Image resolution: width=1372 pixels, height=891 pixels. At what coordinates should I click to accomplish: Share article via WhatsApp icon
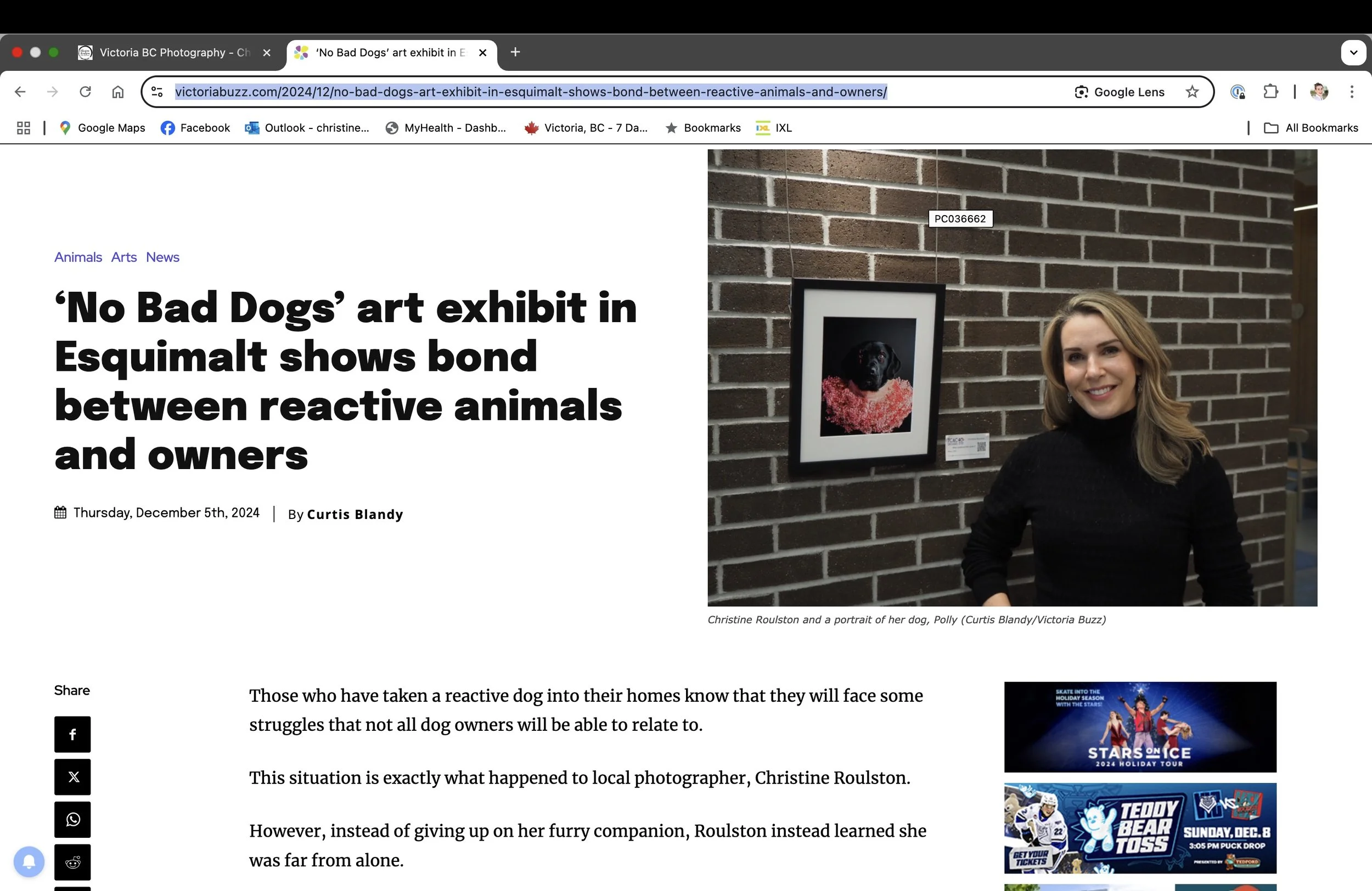coord(72,820)
